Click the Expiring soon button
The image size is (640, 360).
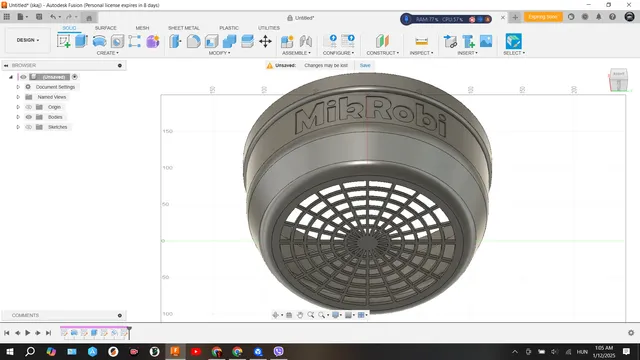pyautogui.click(x=543, y=17)
